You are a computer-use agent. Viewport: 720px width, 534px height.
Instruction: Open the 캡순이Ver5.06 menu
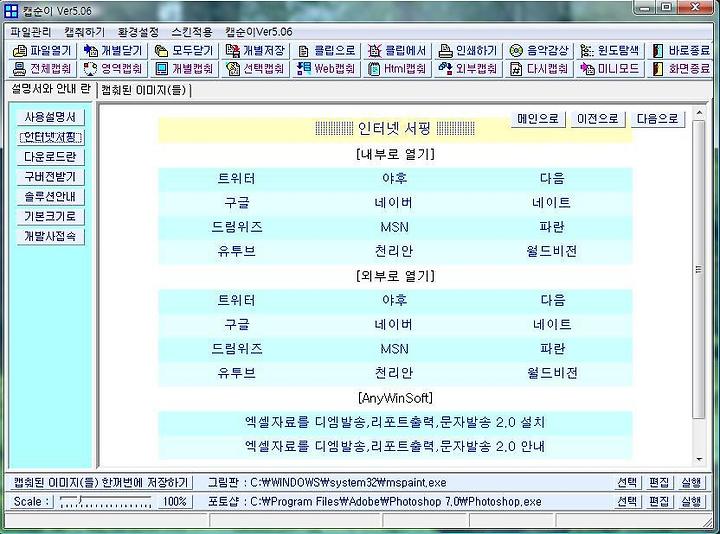coord(259,32)
